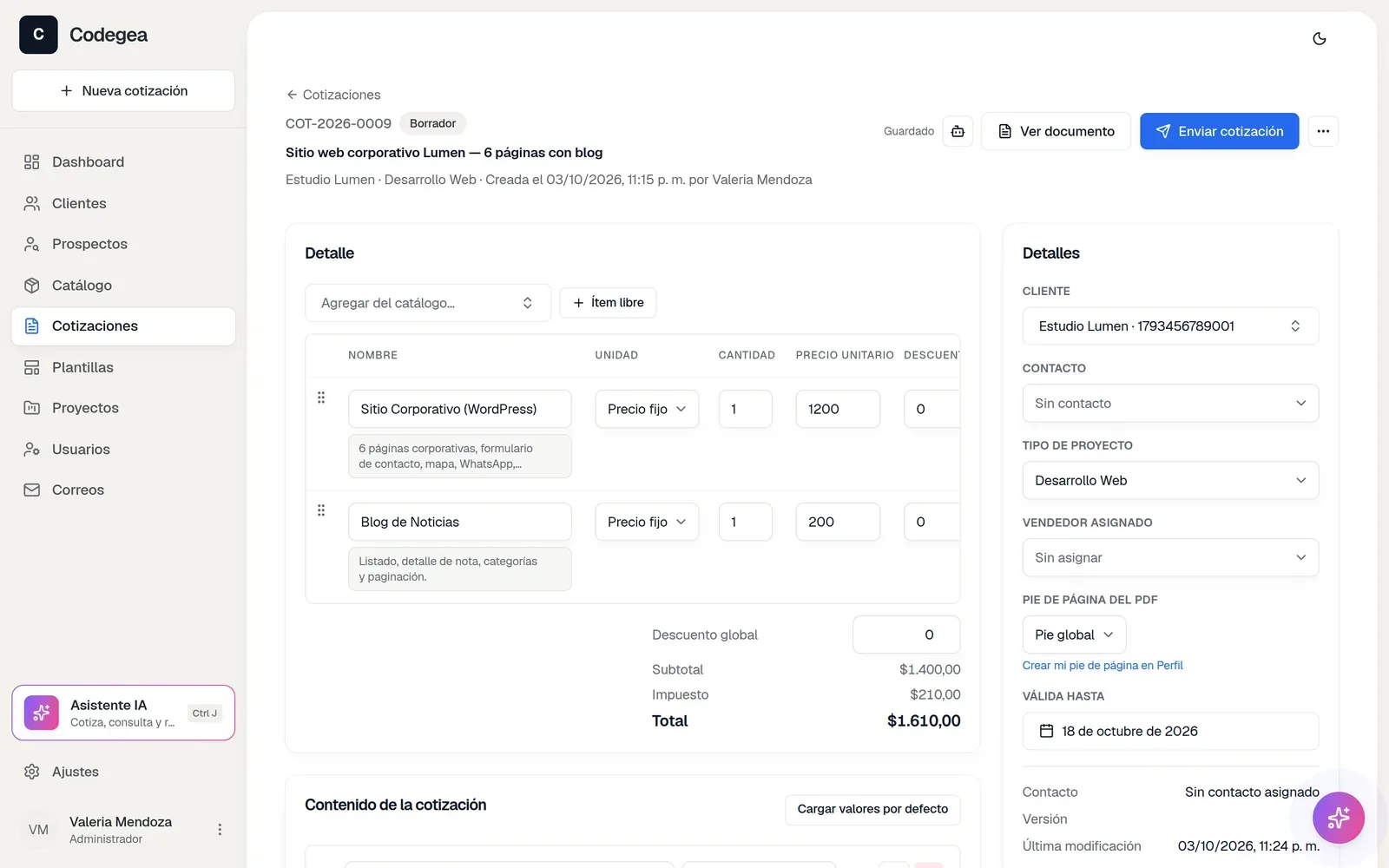Click the Borrador status badge
The image size is (1389, 868).
click(432, 123)
